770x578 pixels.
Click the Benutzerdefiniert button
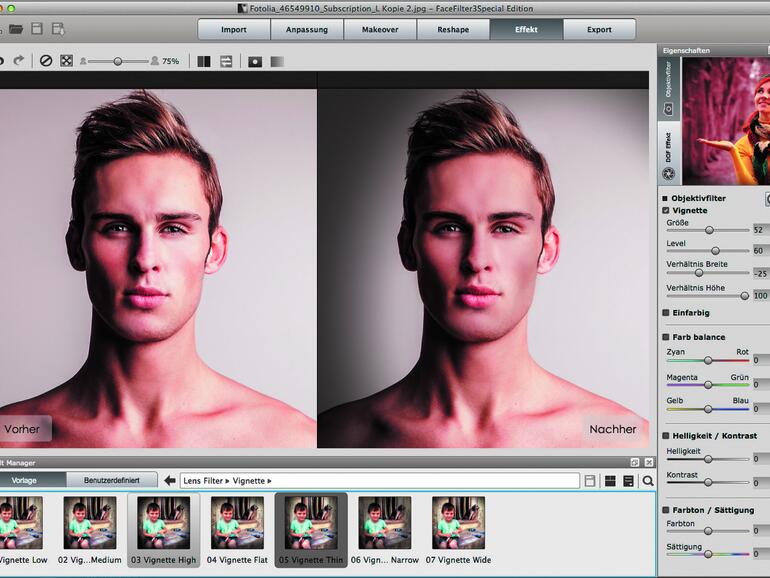(x=111, y=481)
